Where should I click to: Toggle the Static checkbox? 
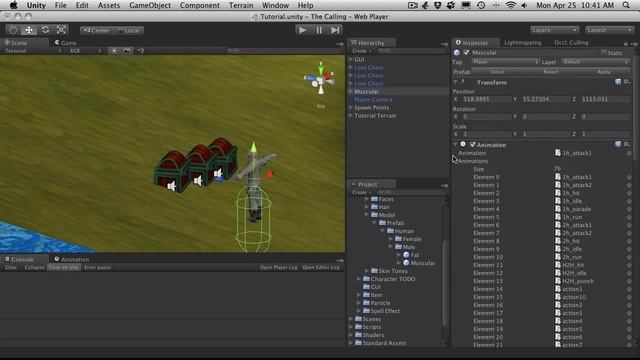click(x=603, y=52)
